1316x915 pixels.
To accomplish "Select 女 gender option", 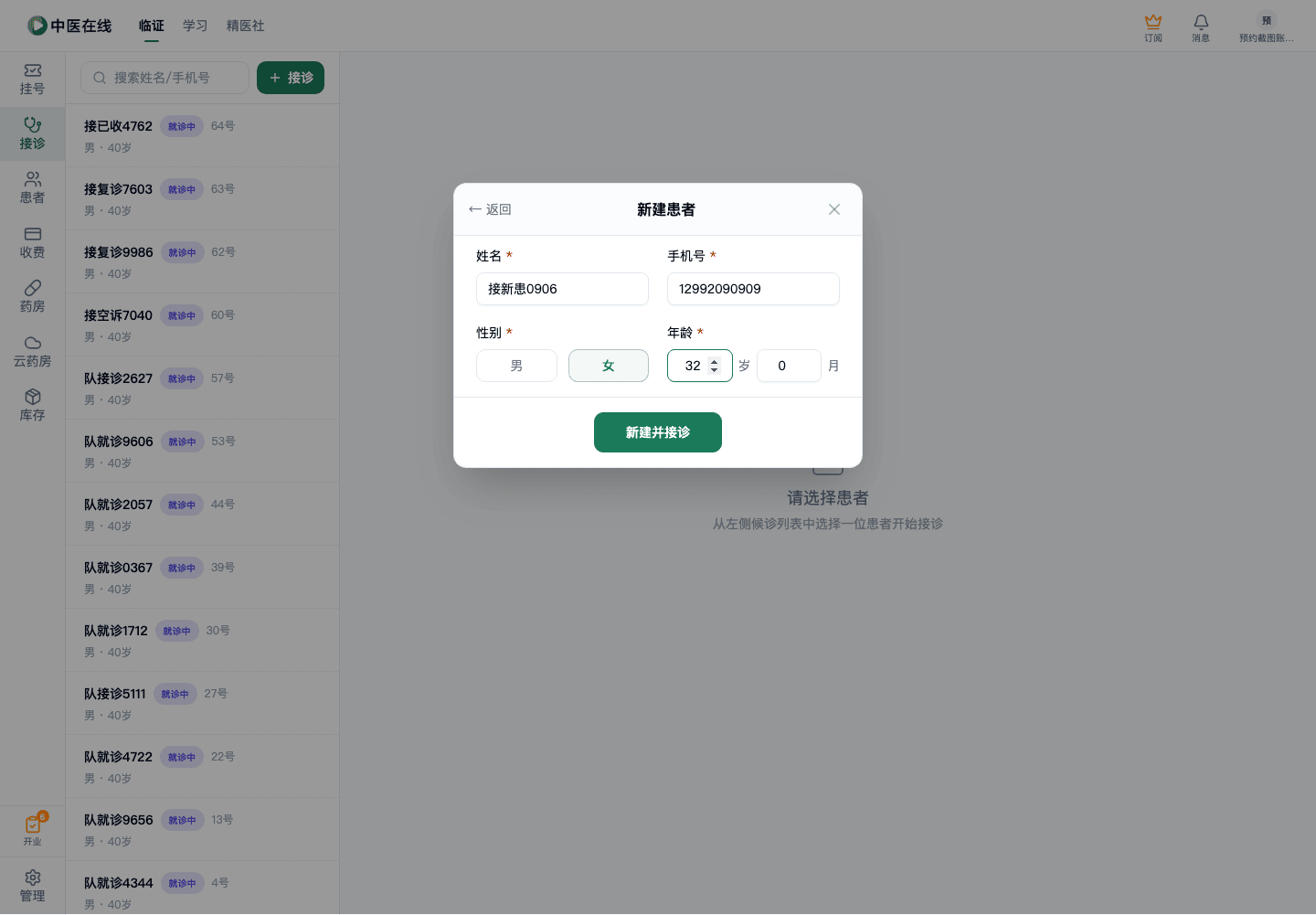I will [609, 366].
